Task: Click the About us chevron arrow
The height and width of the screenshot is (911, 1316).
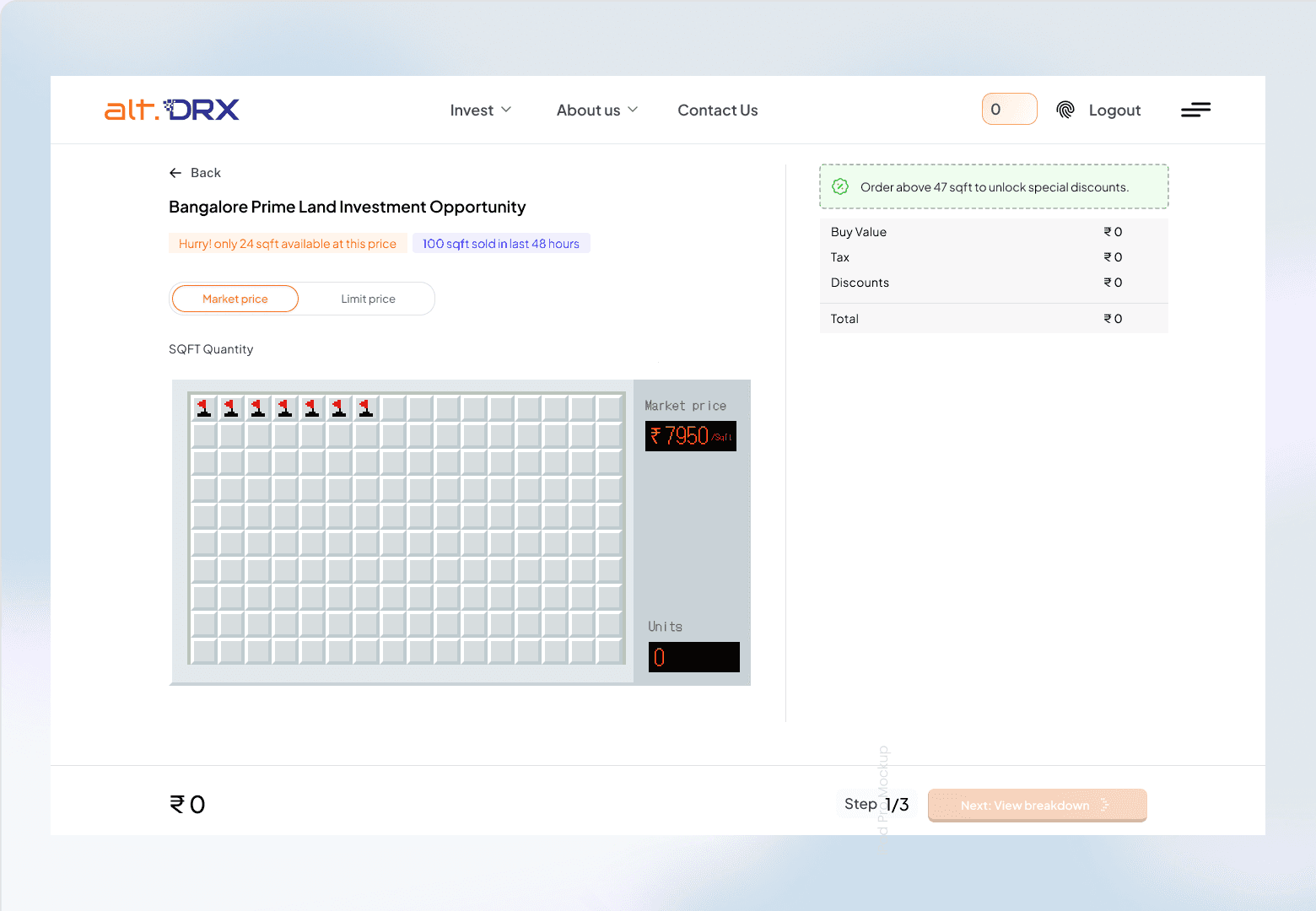Action: tap(633, 110)
